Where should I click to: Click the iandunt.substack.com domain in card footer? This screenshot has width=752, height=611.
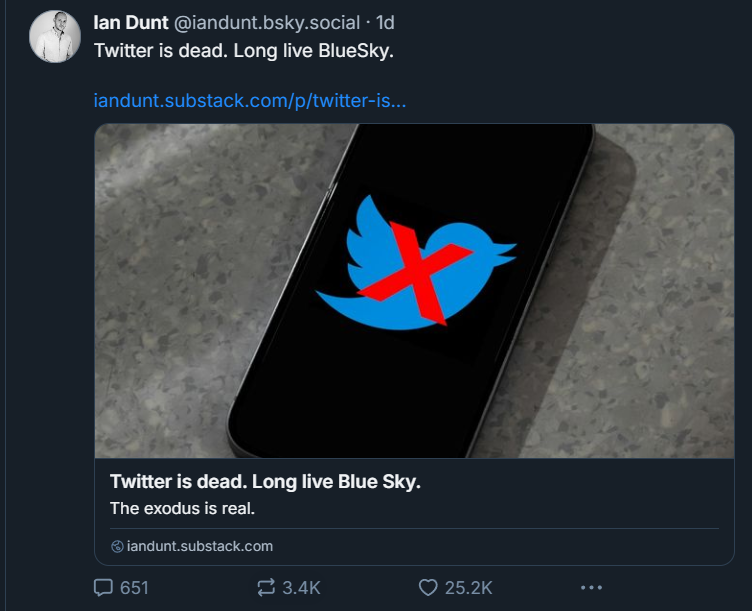(x=200, y=546)
